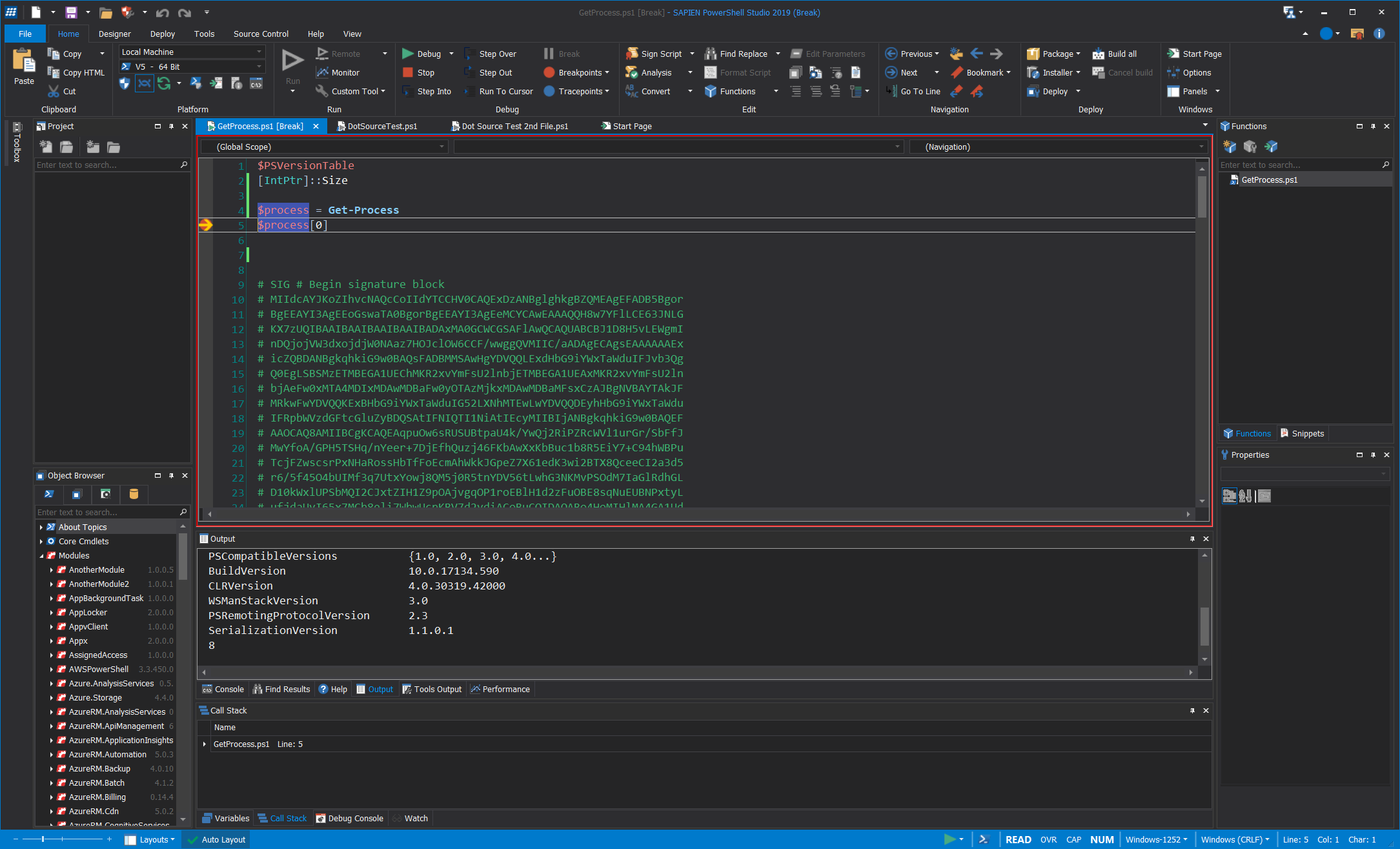Image resolution: width=1400 pixels, height=849 pixels.
Task: Switch to the Console tab below Output
Action: click(223, 689)
